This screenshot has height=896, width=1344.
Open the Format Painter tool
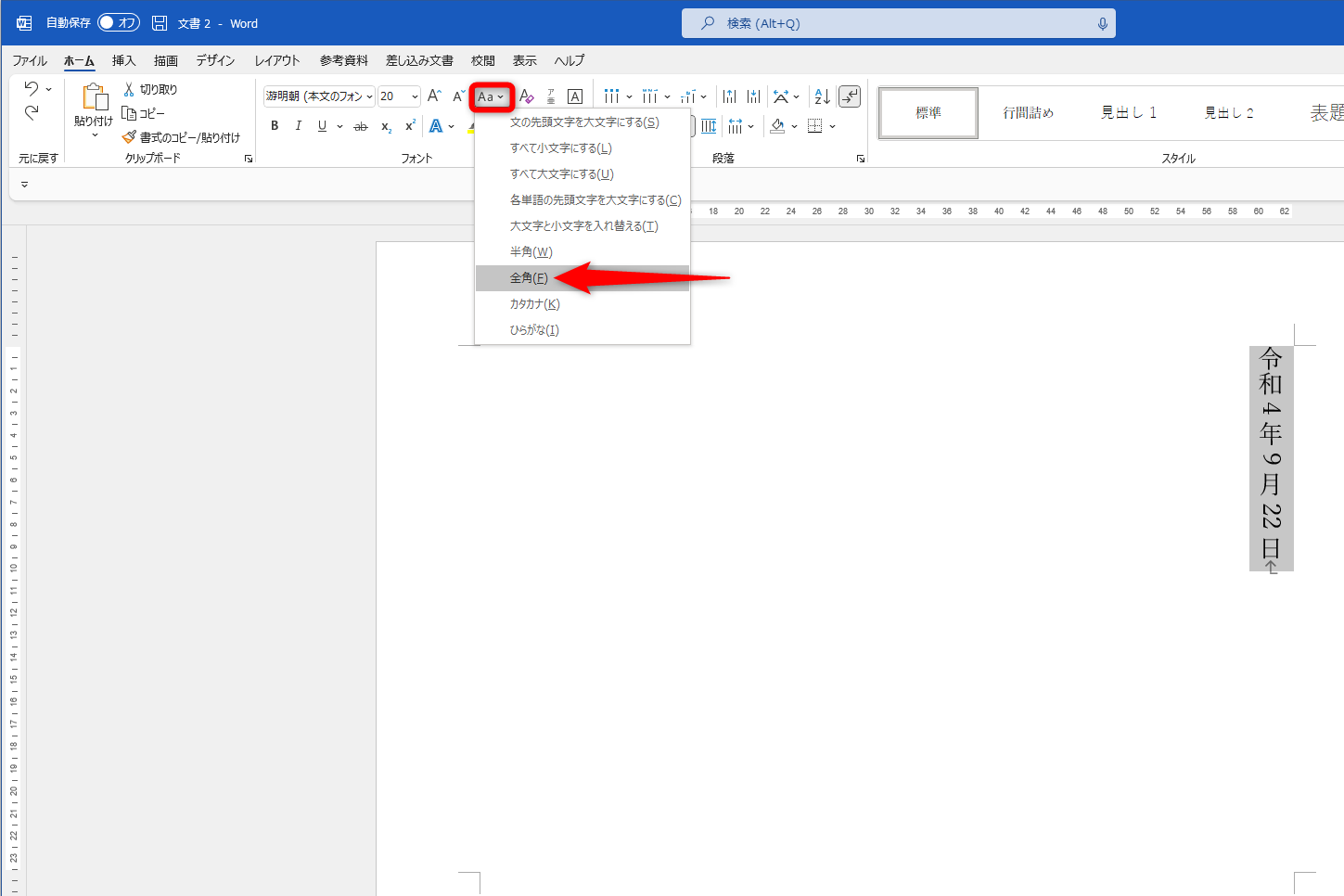pyautogui.click(x=130, y=136)
